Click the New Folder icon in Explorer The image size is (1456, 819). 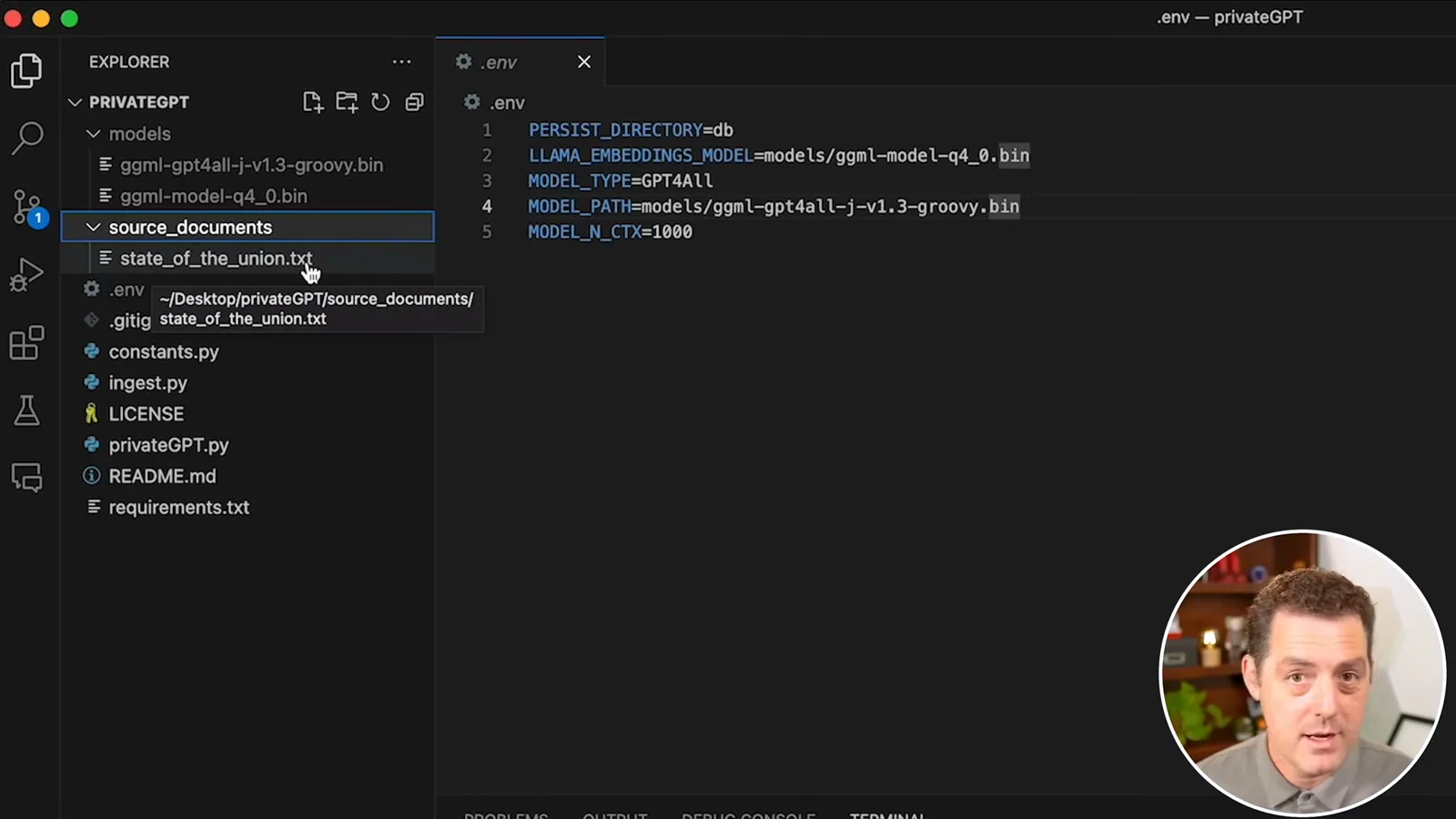click(347, 102)
